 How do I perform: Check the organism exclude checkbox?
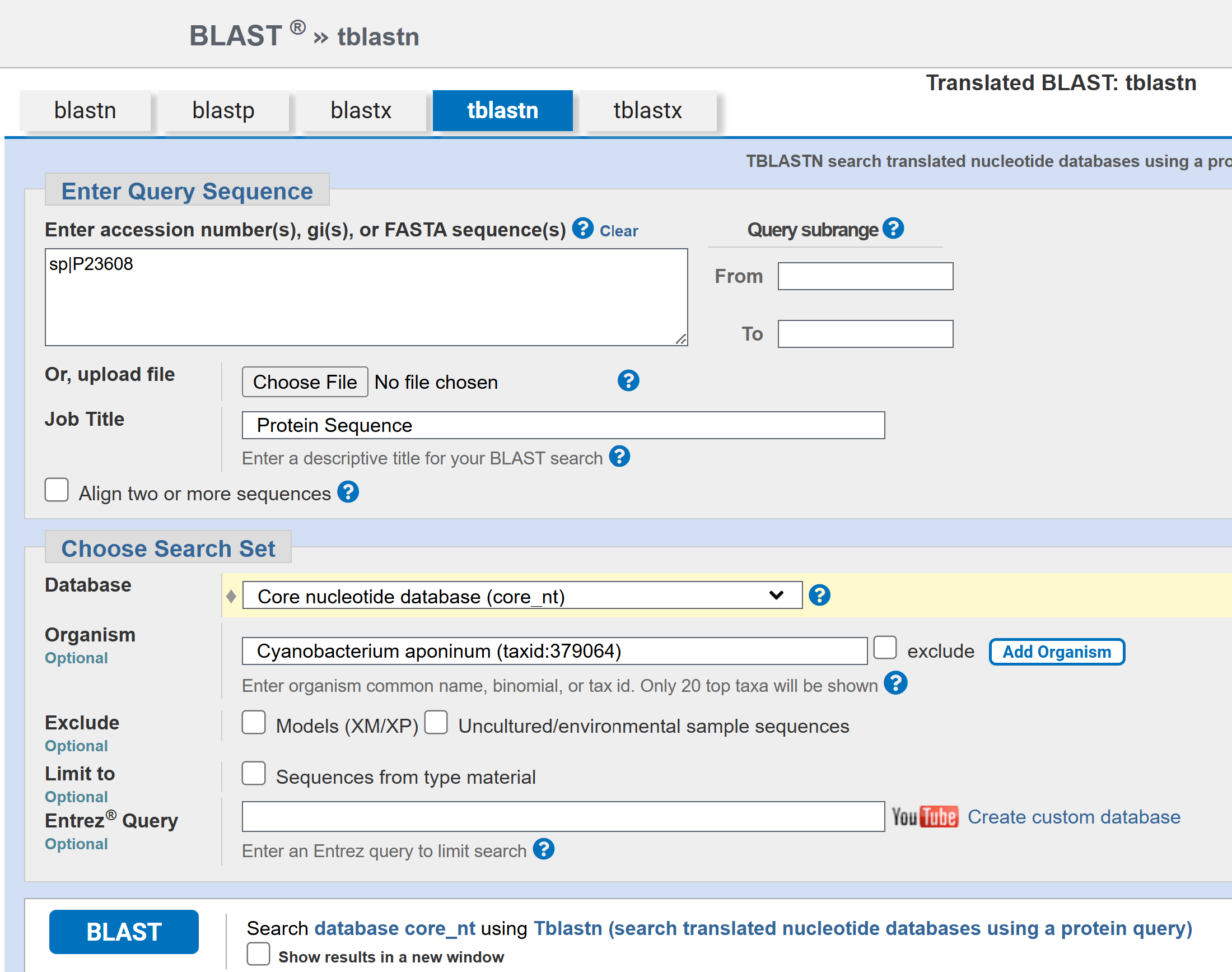click(x=885, y=648)
